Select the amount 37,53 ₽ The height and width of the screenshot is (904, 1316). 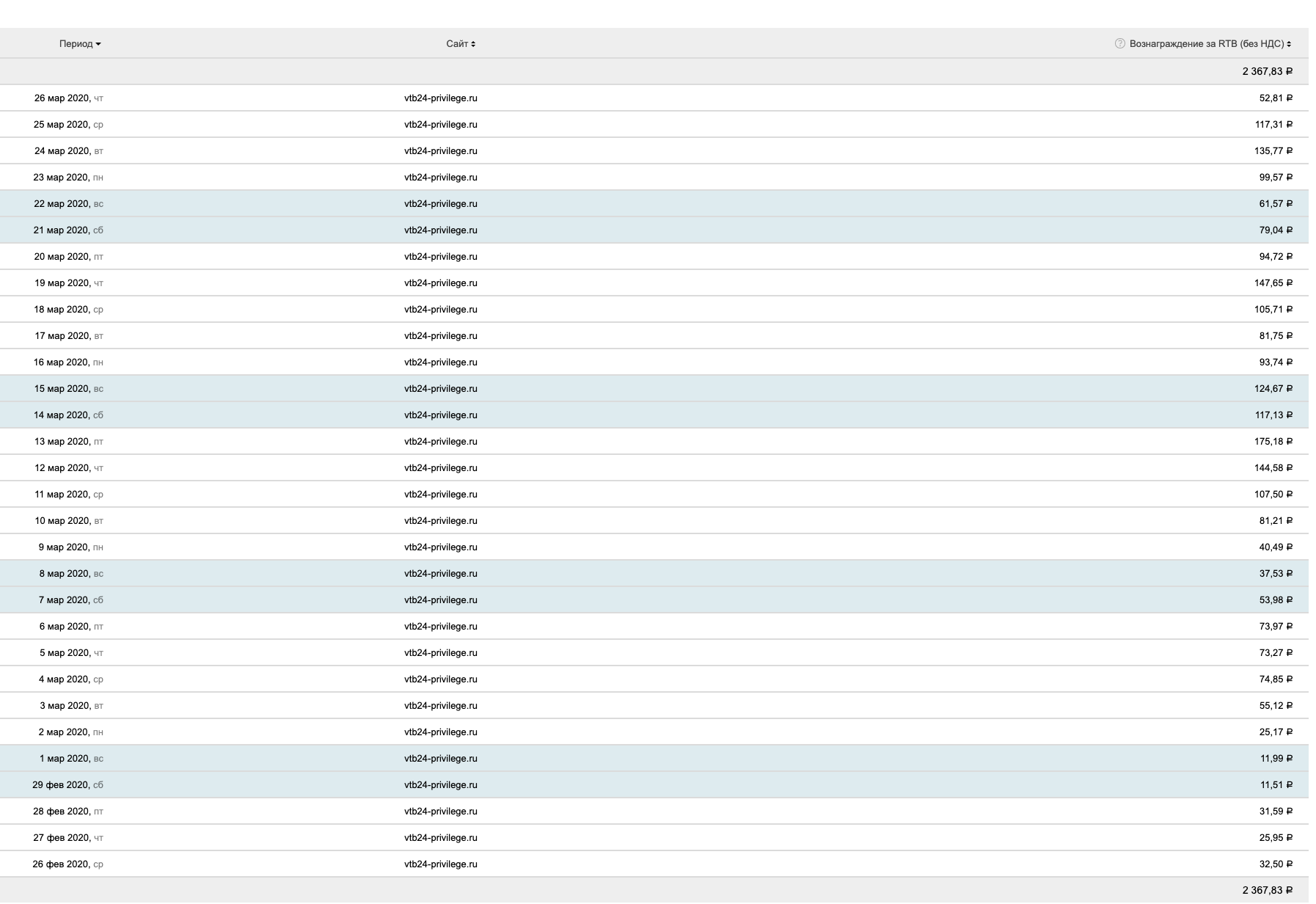click(1276, 574)
